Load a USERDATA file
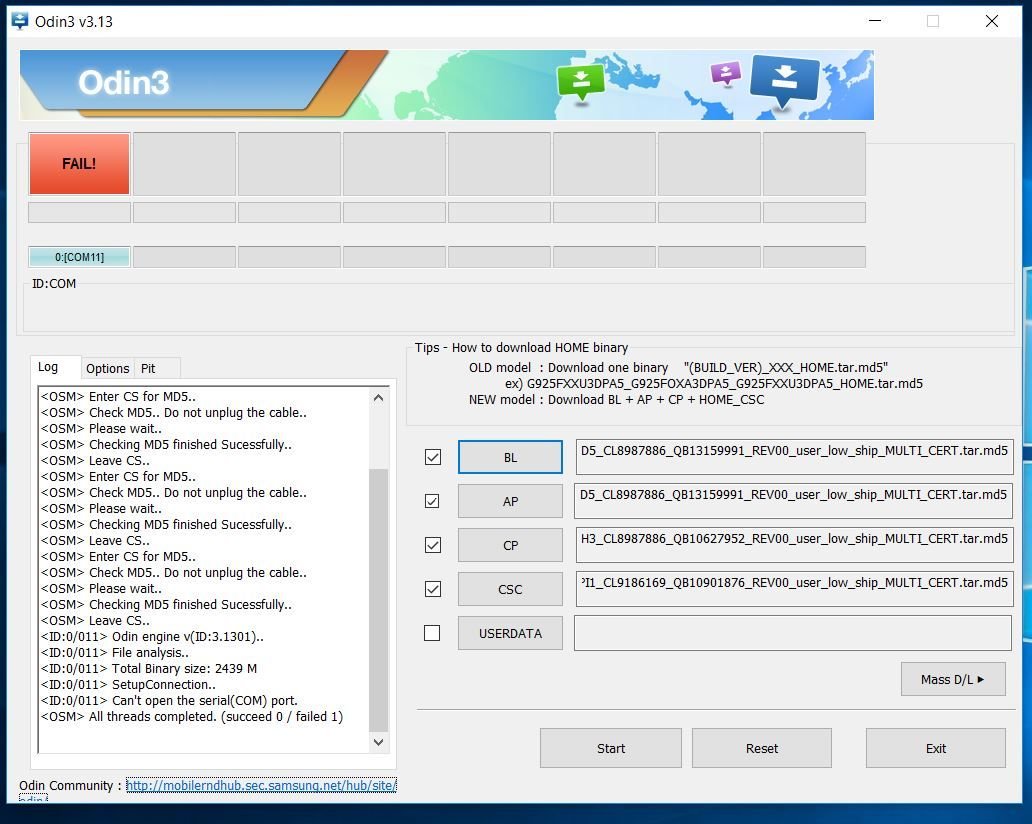 [x=510, y=634]
